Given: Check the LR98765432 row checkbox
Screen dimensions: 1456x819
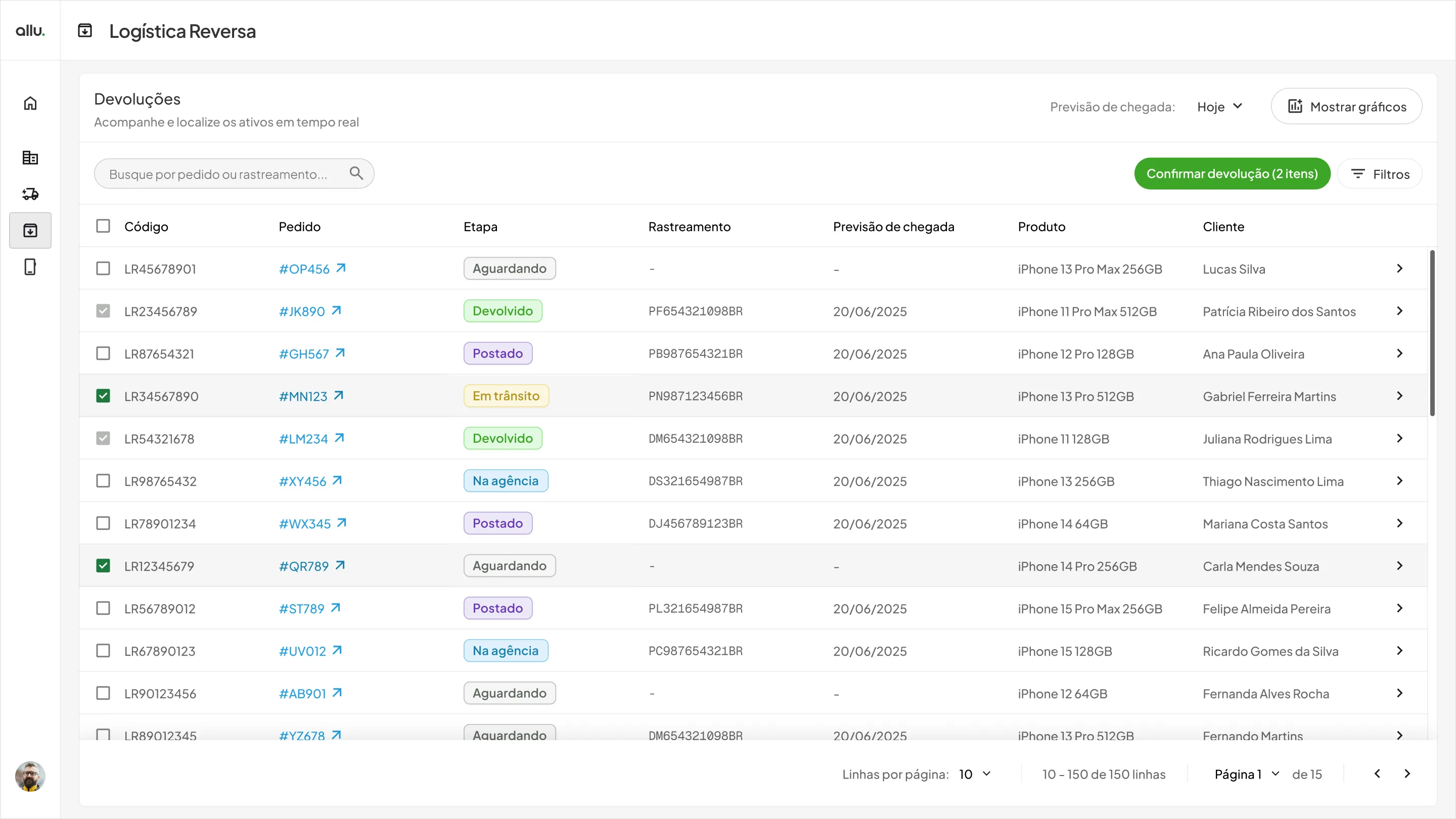Looking at the screenshot, I should (x=103, y=480).
